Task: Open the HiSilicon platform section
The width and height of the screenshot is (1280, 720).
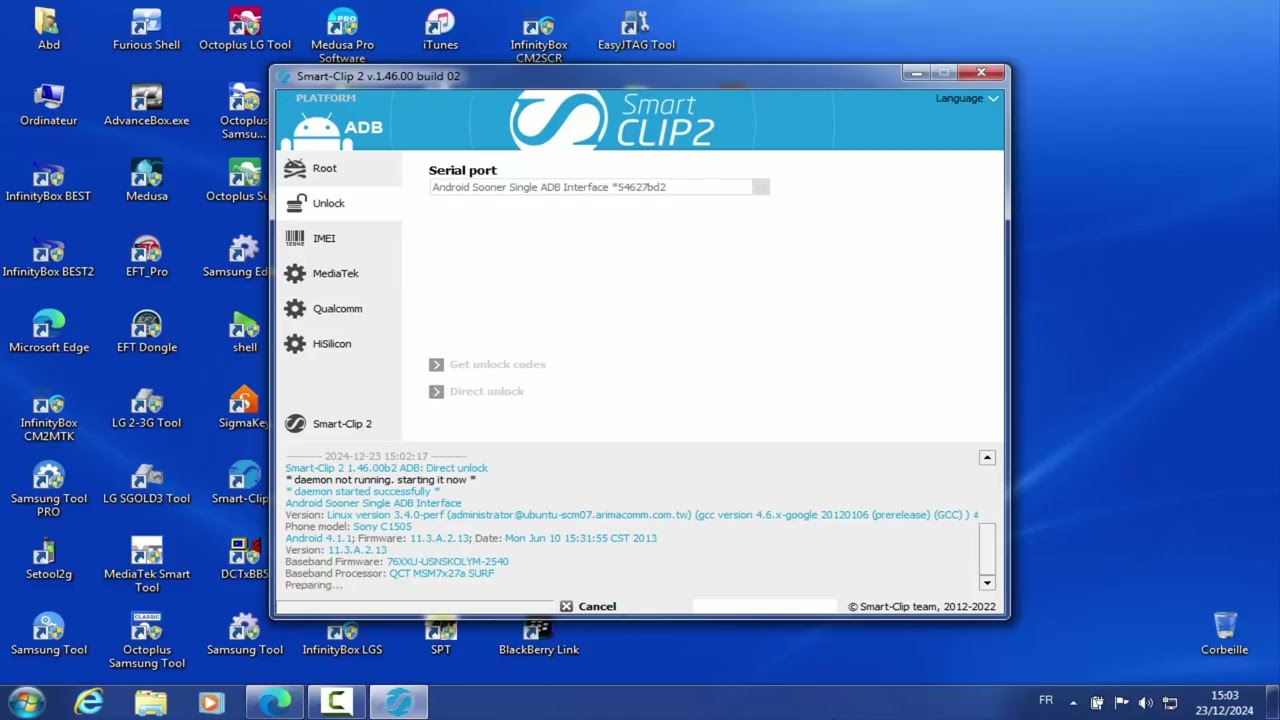Action: tap(339, 343)
